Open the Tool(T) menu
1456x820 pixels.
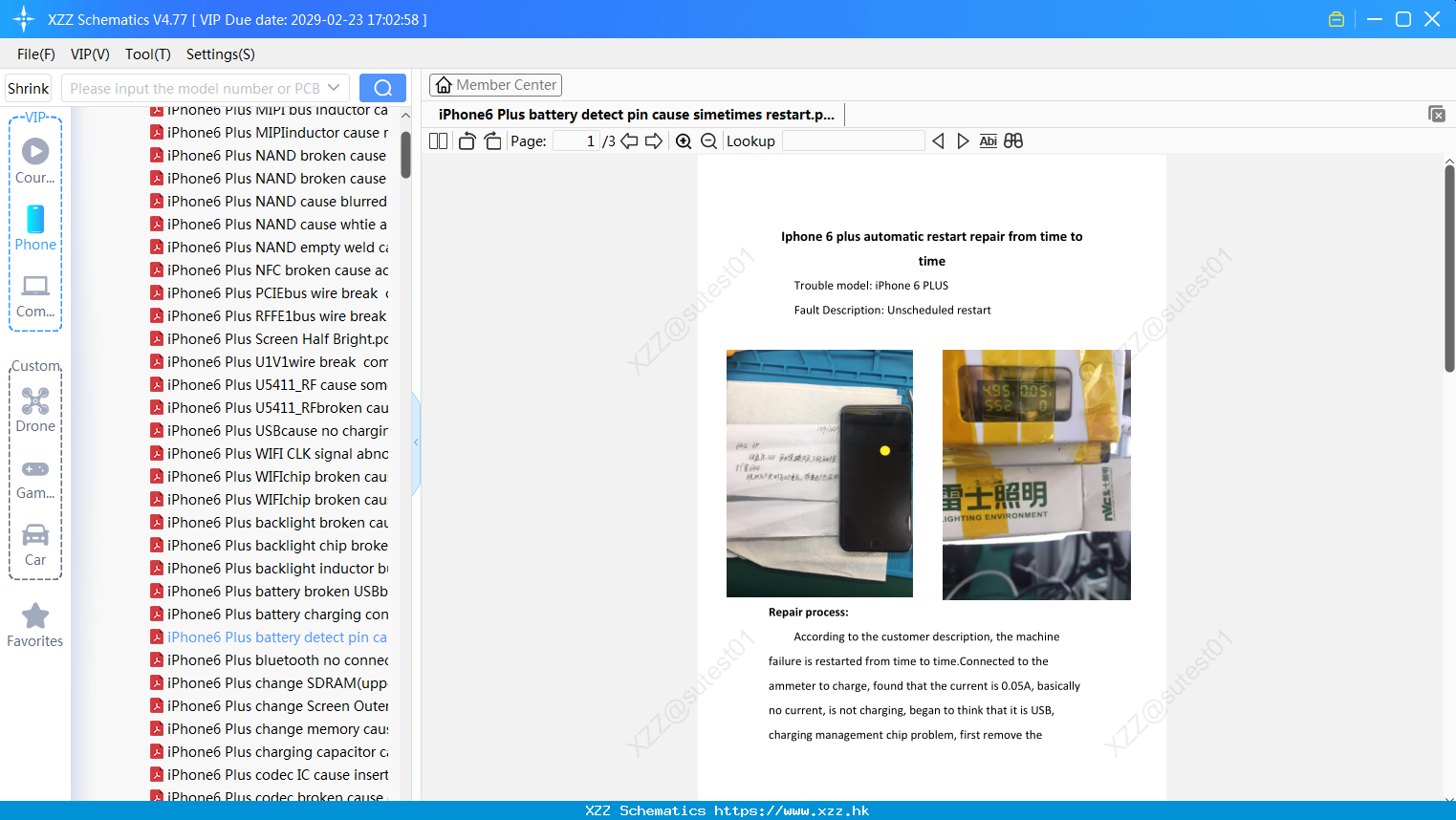[x=148, y=54]
